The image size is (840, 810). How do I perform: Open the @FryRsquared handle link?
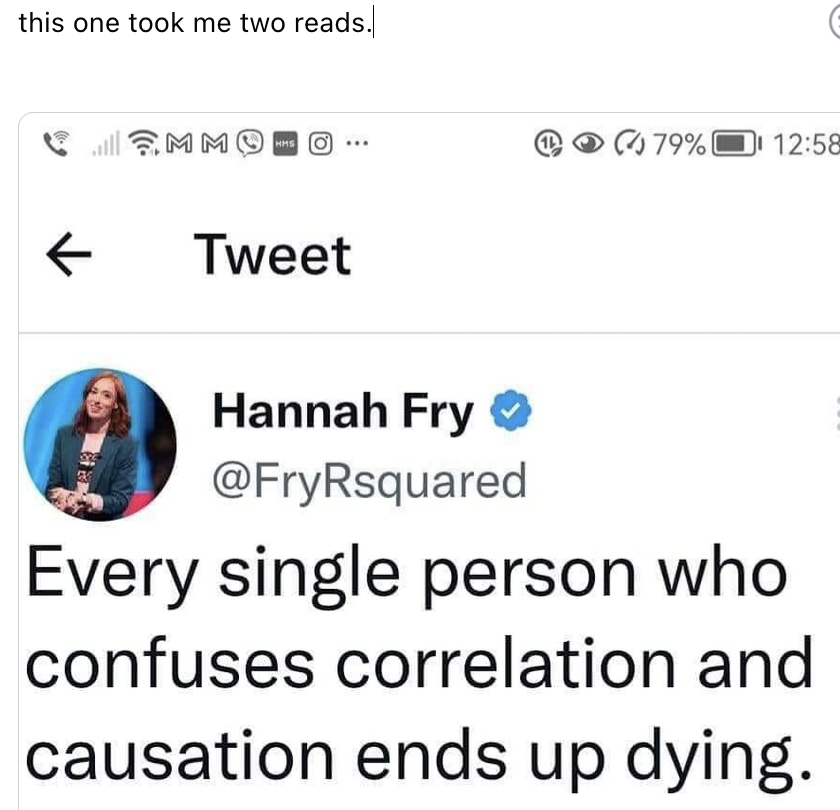pos(370,481)
